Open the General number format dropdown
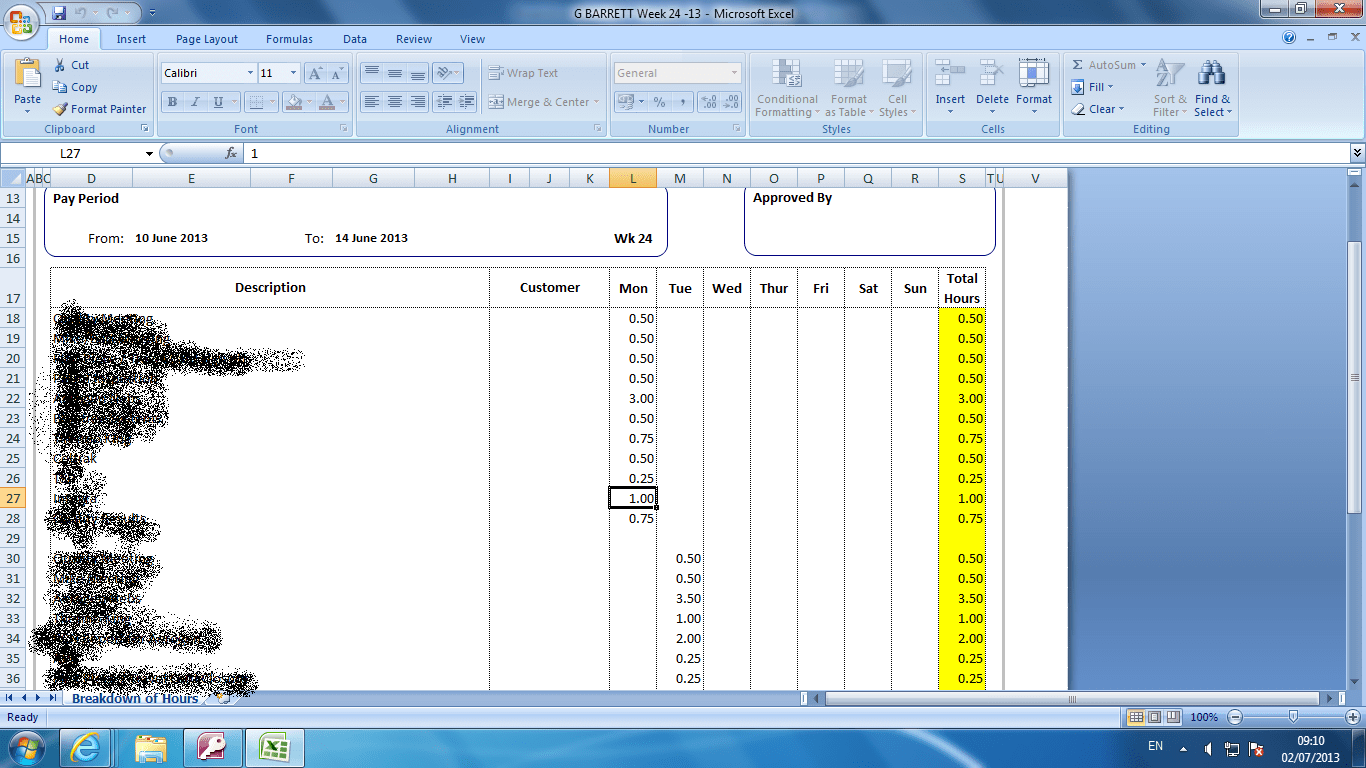This screenshot has height=768, width=1366. [734, 73]
